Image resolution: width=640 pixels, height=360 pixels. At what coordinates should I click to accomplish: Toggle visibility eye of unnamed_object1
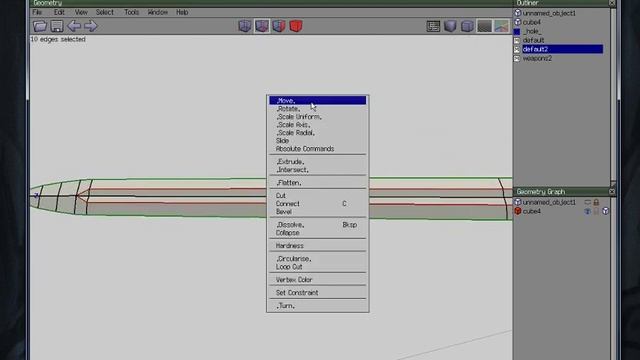click(587, 202)
